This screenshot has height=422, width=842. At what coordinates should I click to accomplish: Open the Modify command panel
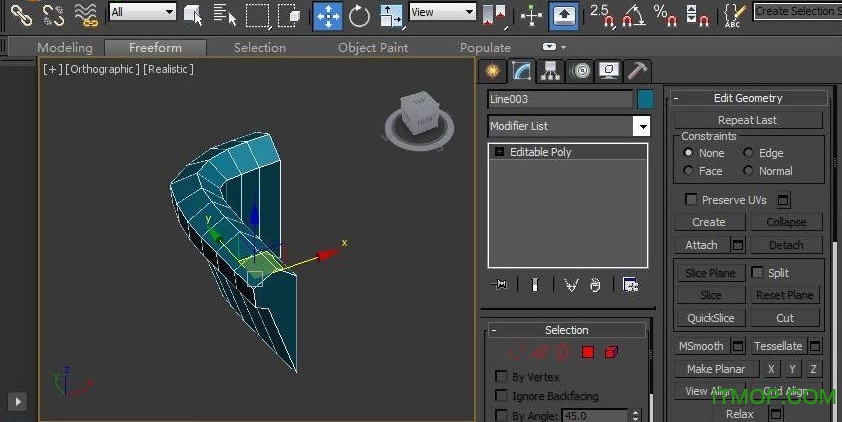pyautogui.click(x=521, y=71)
